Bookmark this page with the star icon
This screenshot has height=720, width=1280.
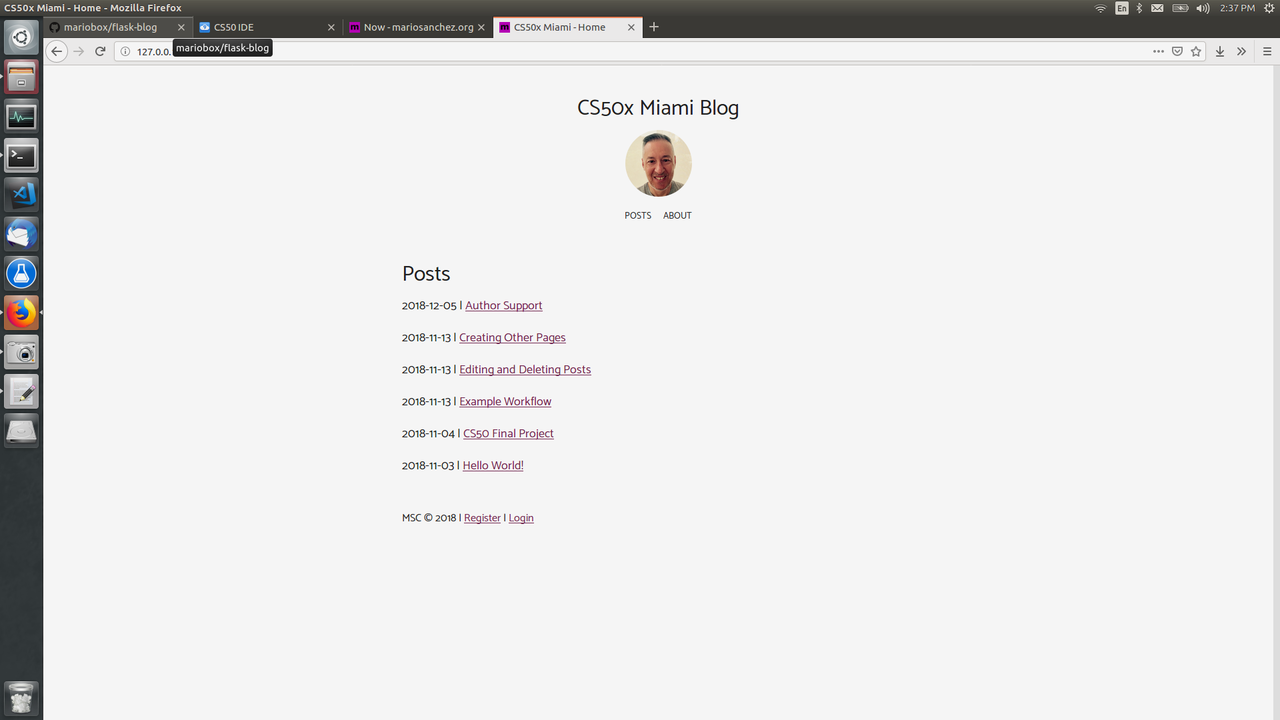coord(1196,51)
